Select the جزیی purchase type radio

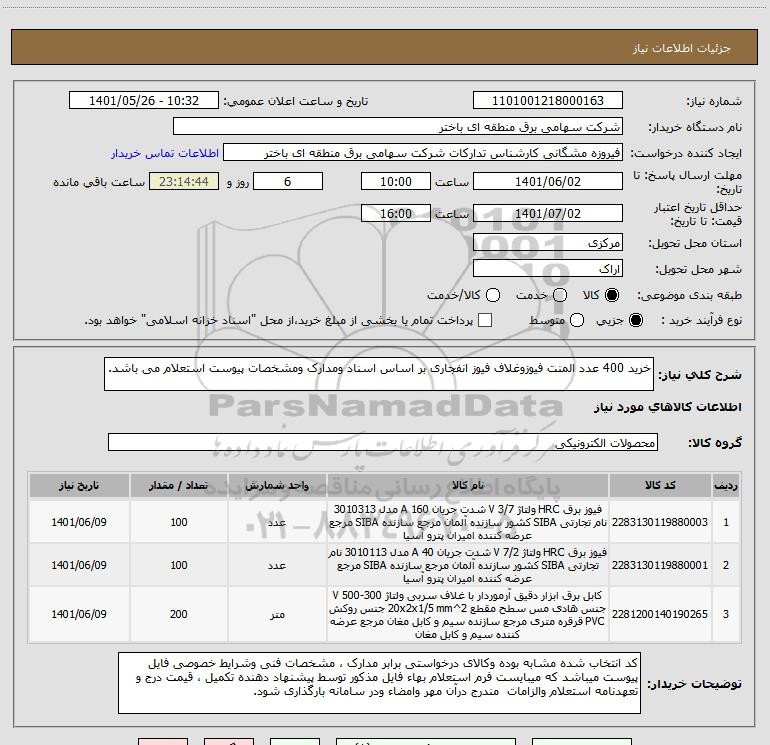(635, 320)
